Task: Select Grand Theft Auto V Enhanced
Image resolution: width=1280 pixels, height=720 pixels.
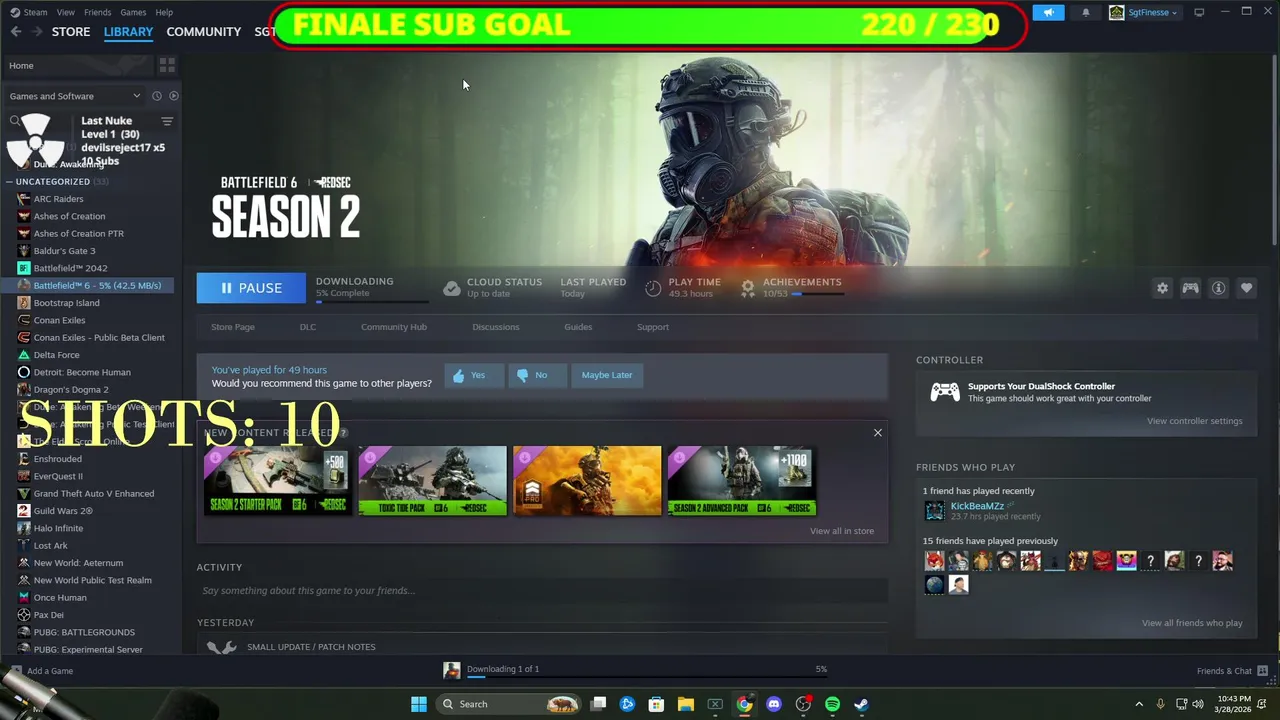Action: 94,494
